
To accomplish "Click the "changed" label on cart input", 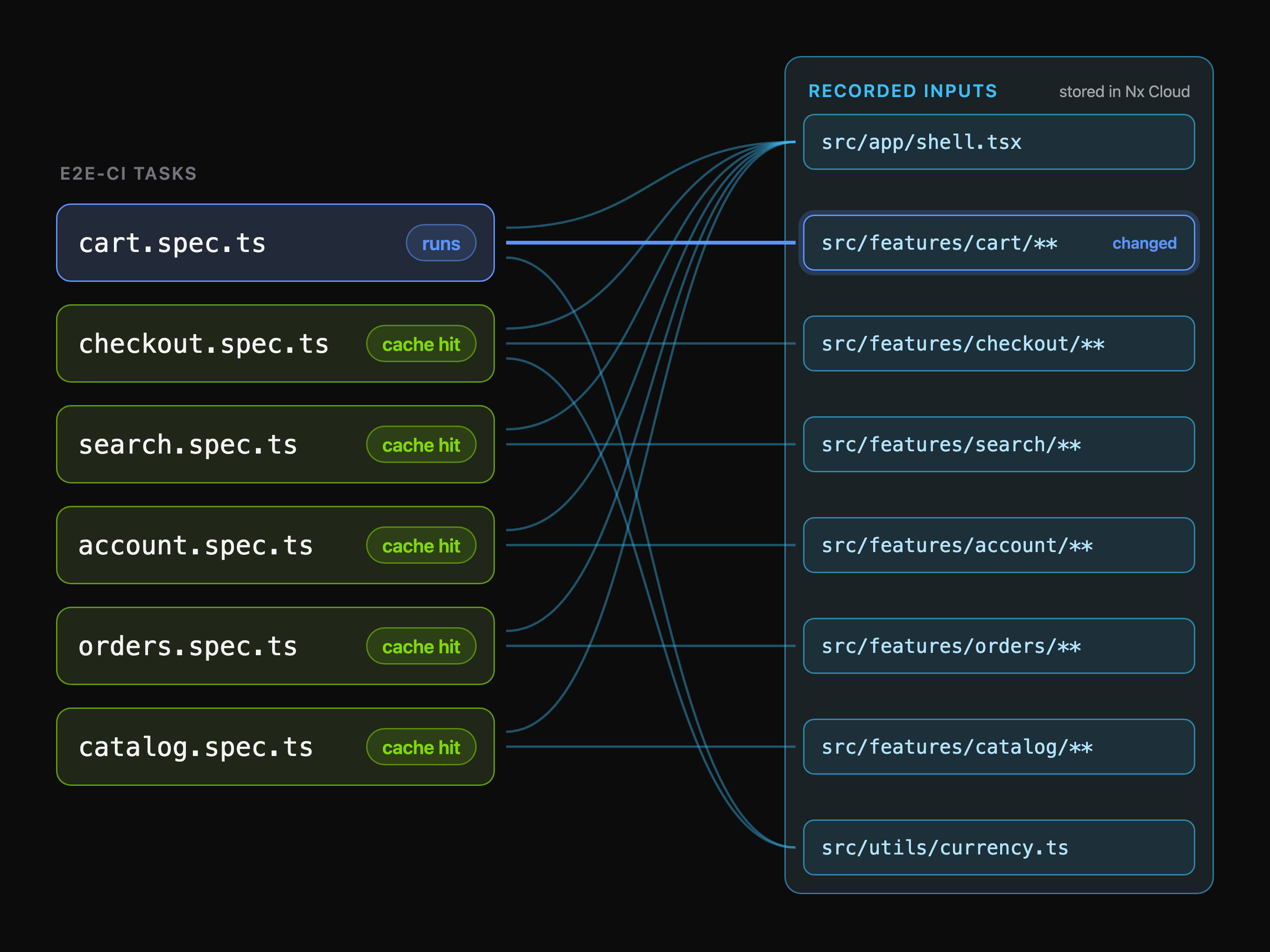I will coord(1144,243).
